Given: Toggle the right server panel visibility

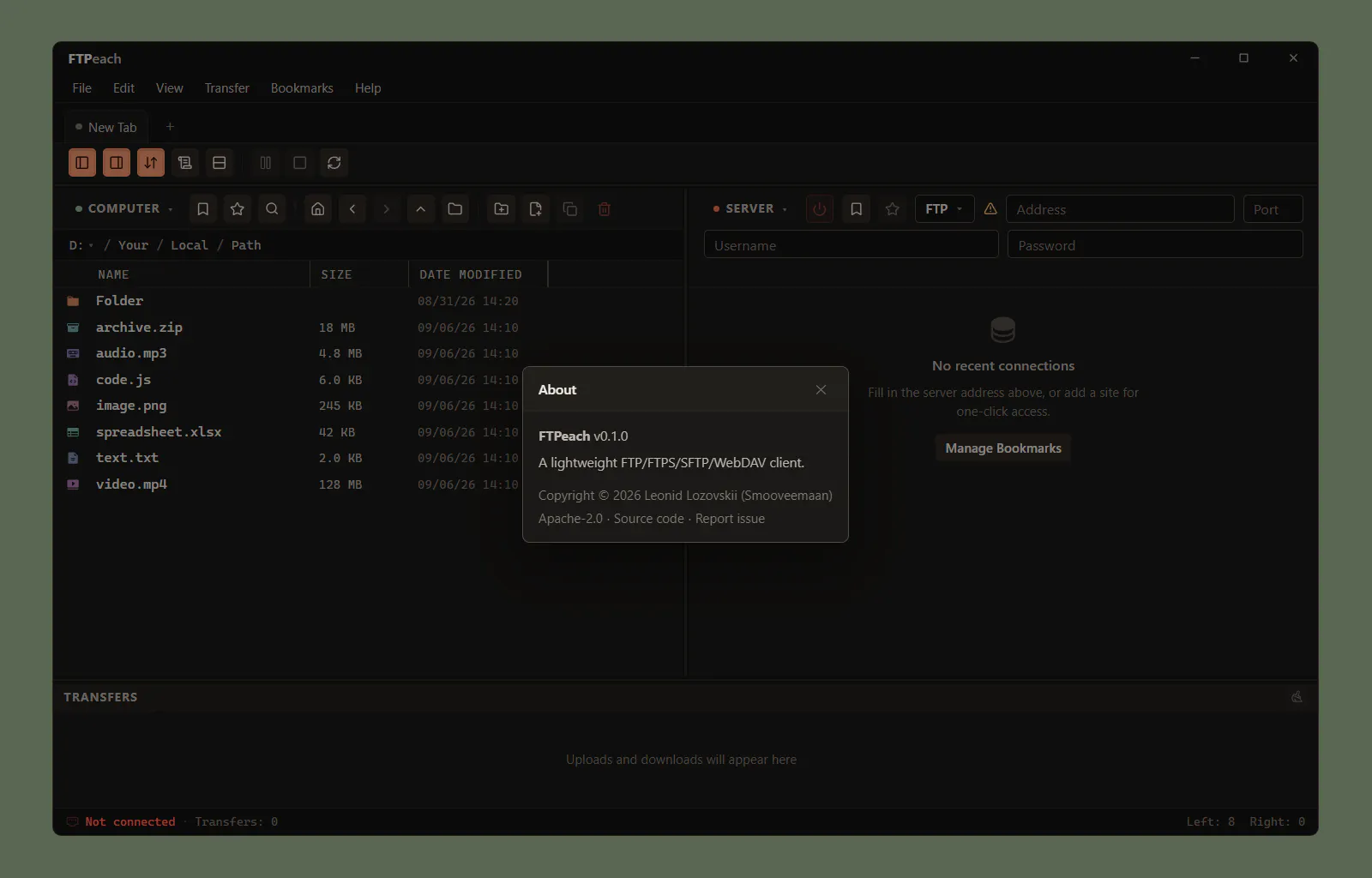Looking at the screenshot, I should tap(117, 163).
